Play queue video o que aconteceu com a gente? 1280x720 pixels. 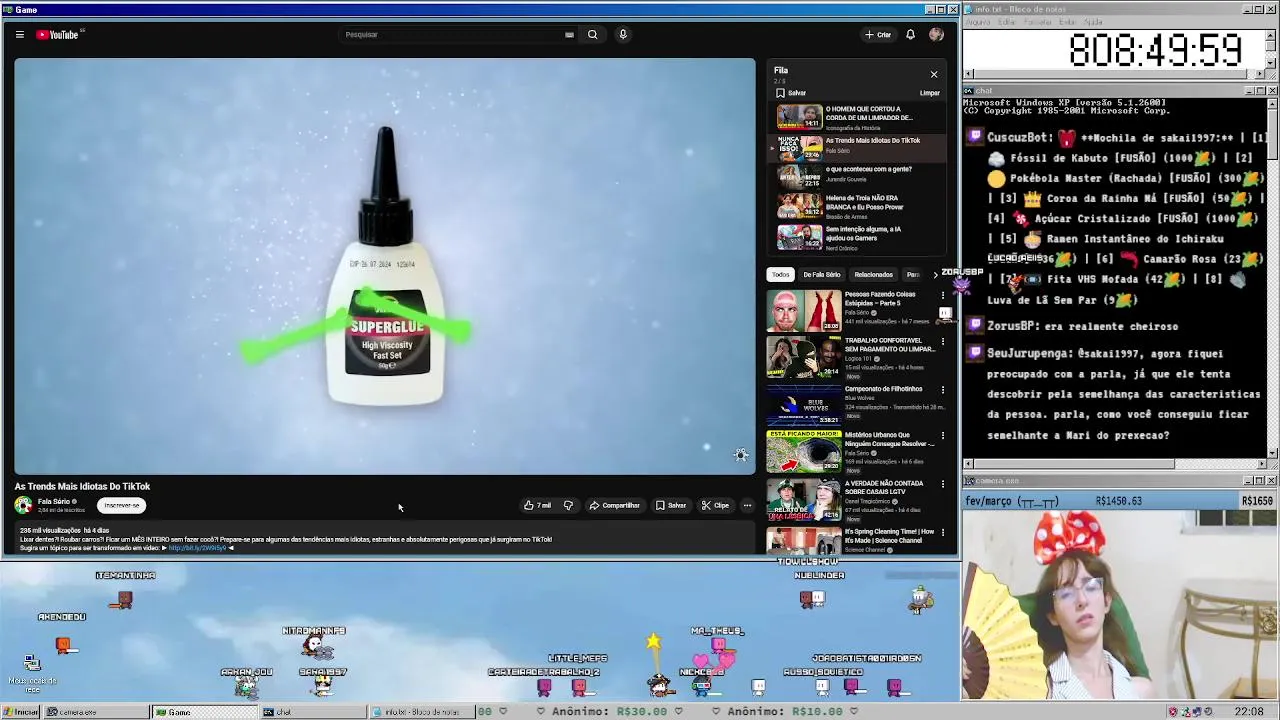coord(858,177)
